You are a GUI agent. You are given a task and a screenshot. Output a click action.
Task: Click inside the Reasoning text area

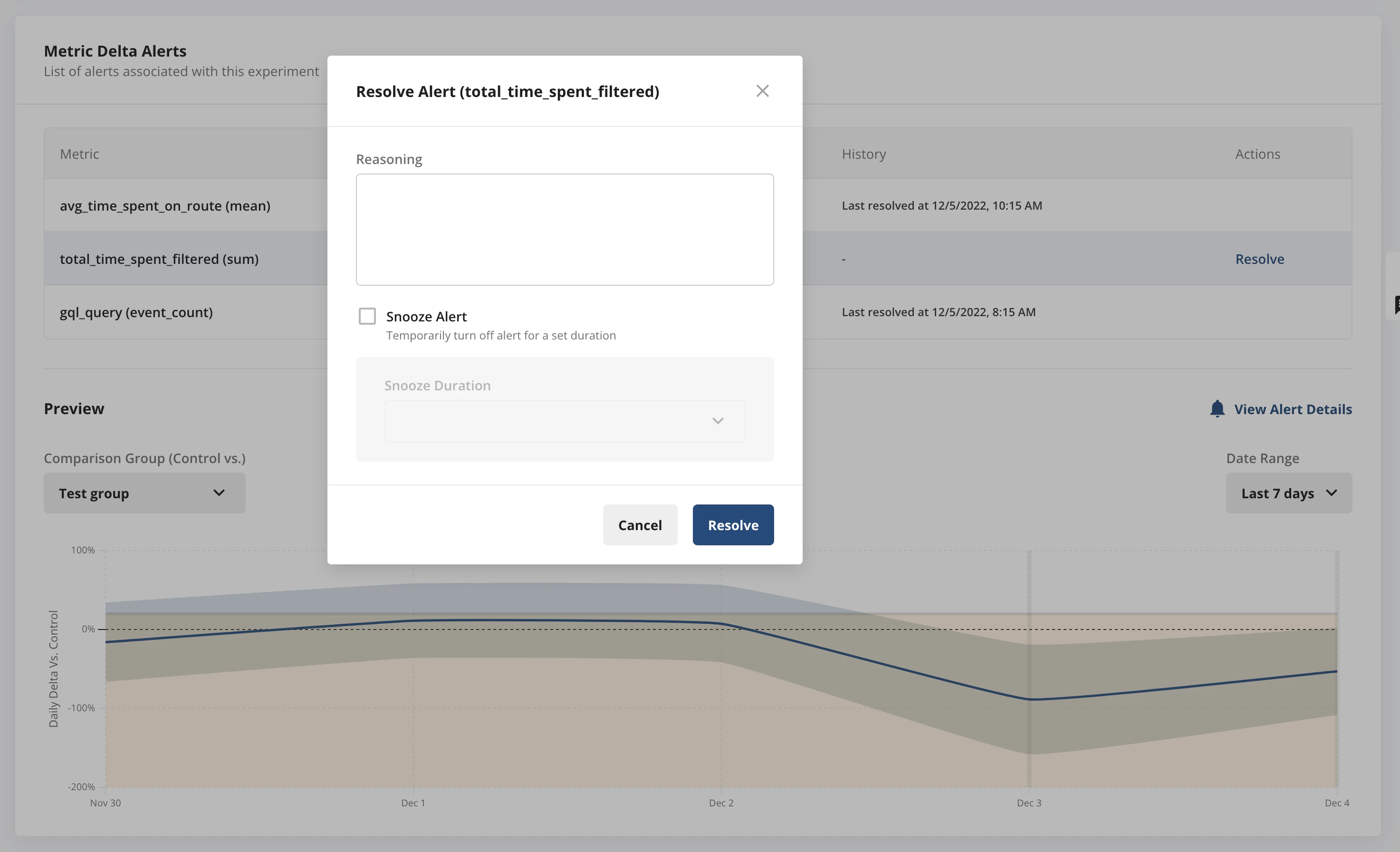[565, 230]
